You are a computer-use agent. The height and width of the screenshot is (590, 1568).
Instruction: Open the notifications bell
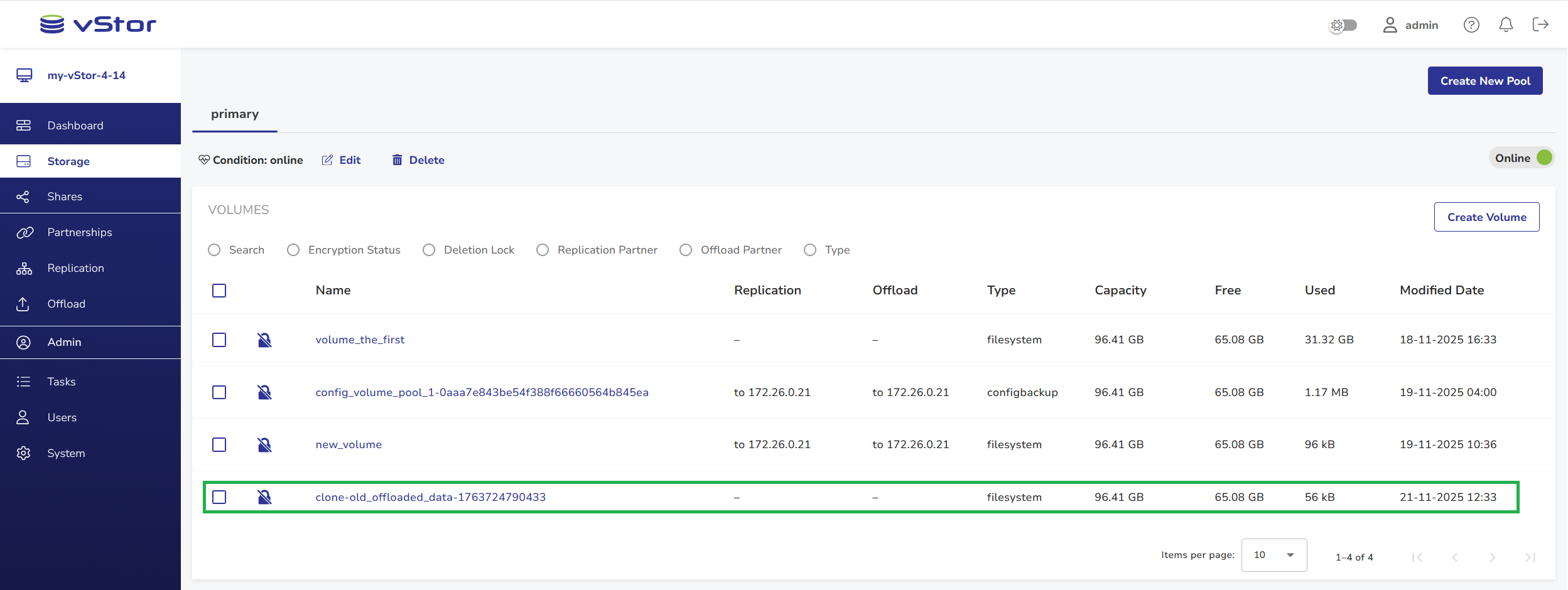(x=1506, y=25)
